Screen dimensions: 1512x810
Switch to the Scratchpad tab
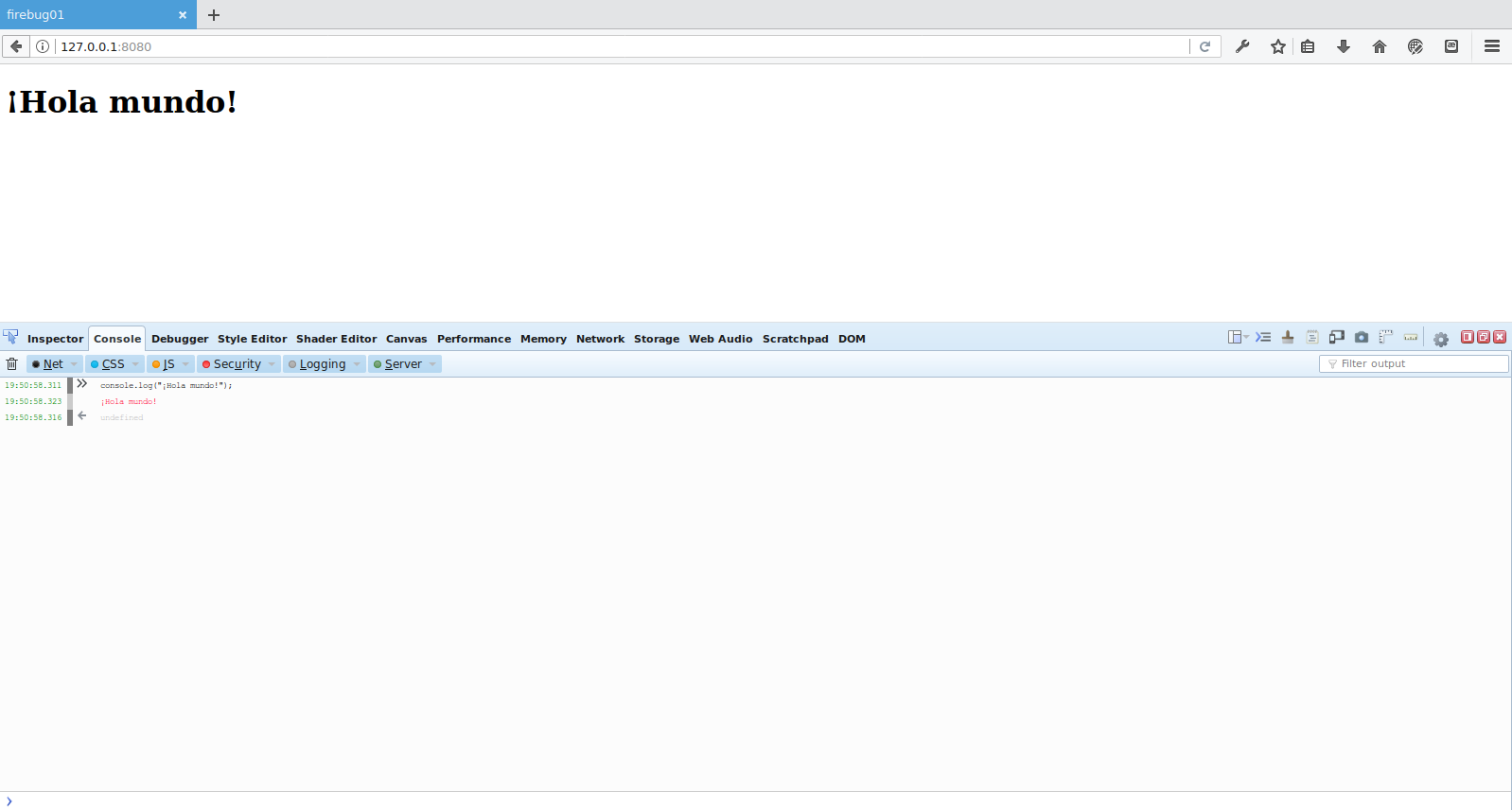point(795,339)
